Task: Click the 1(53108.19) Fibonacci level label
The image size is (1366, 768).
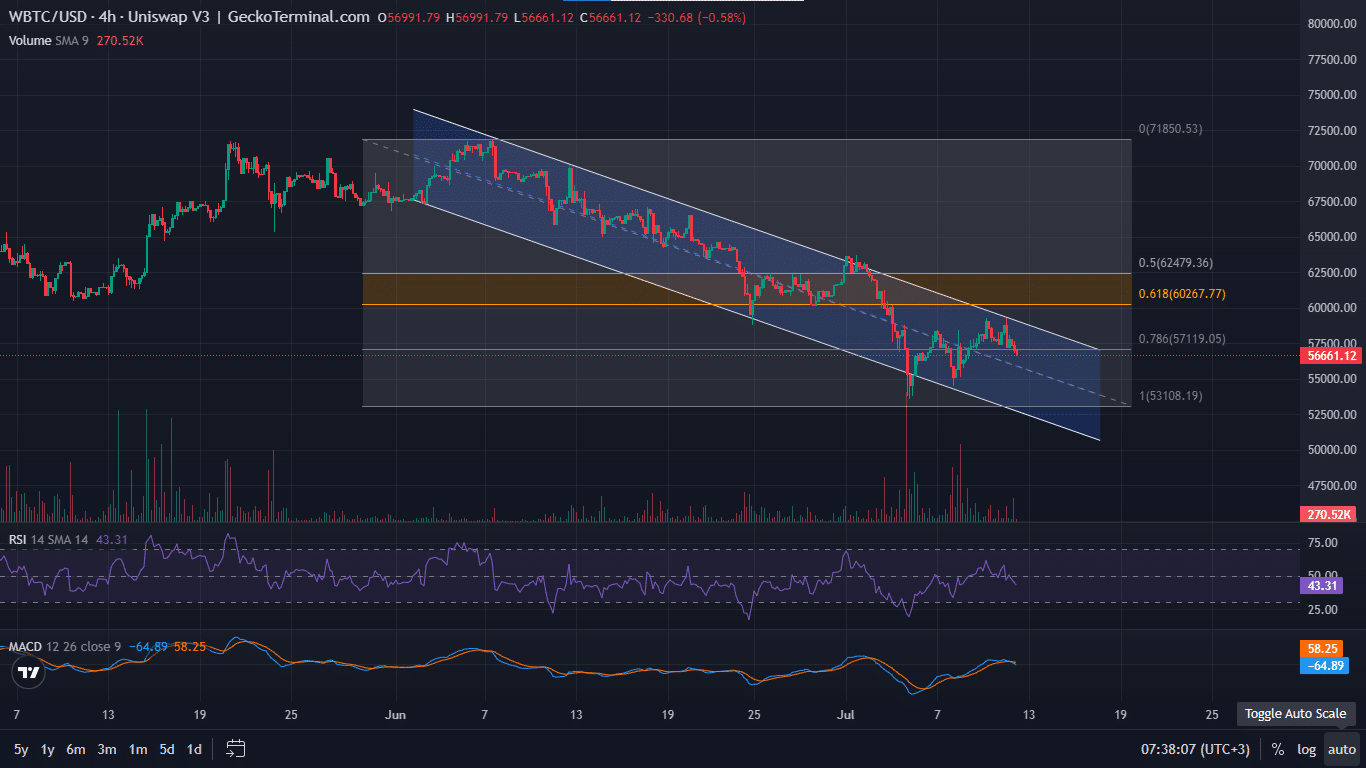Action: [x=1170, y=396]
